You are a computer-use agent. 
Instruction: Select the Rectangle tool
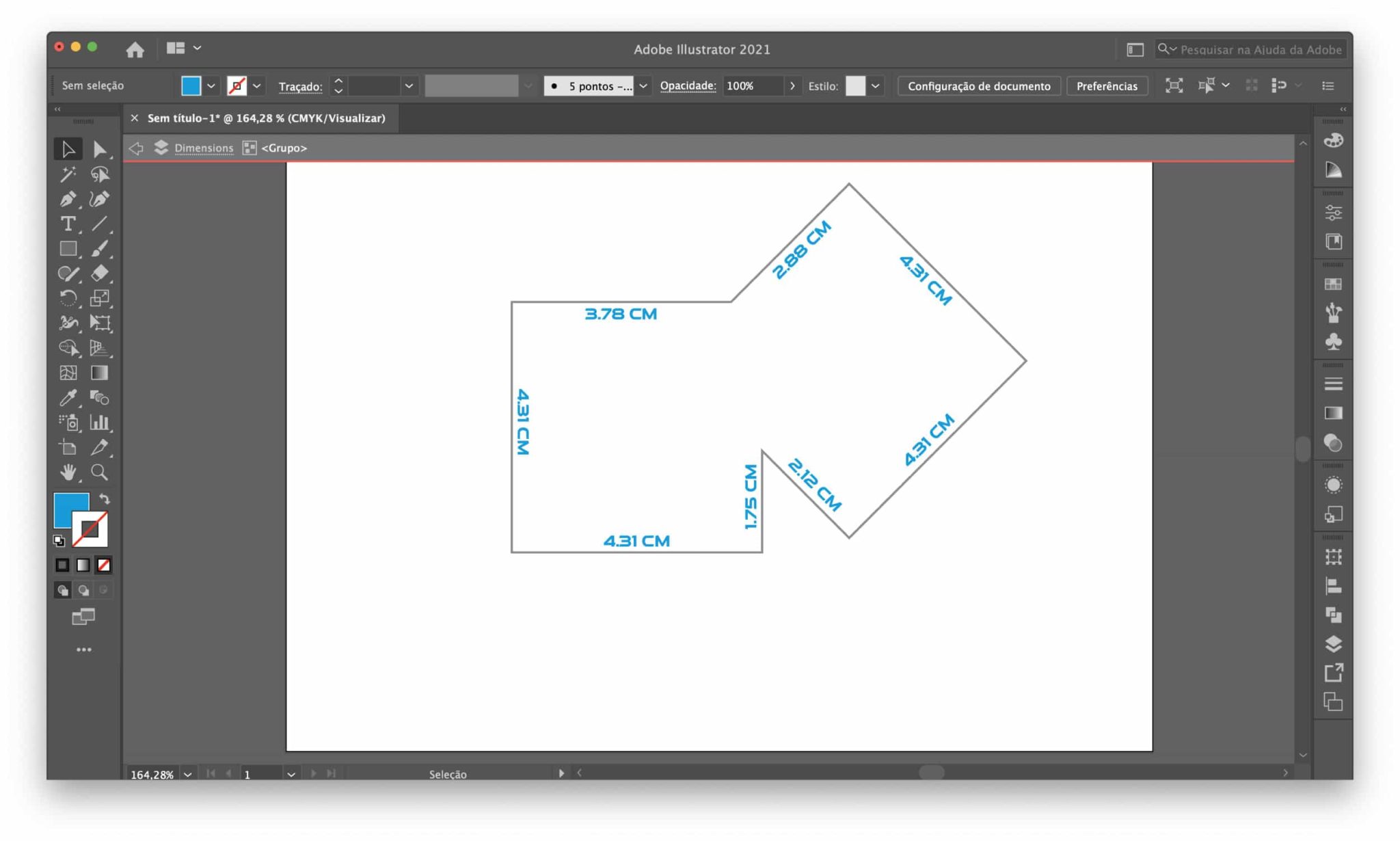[x=68, y=248]
